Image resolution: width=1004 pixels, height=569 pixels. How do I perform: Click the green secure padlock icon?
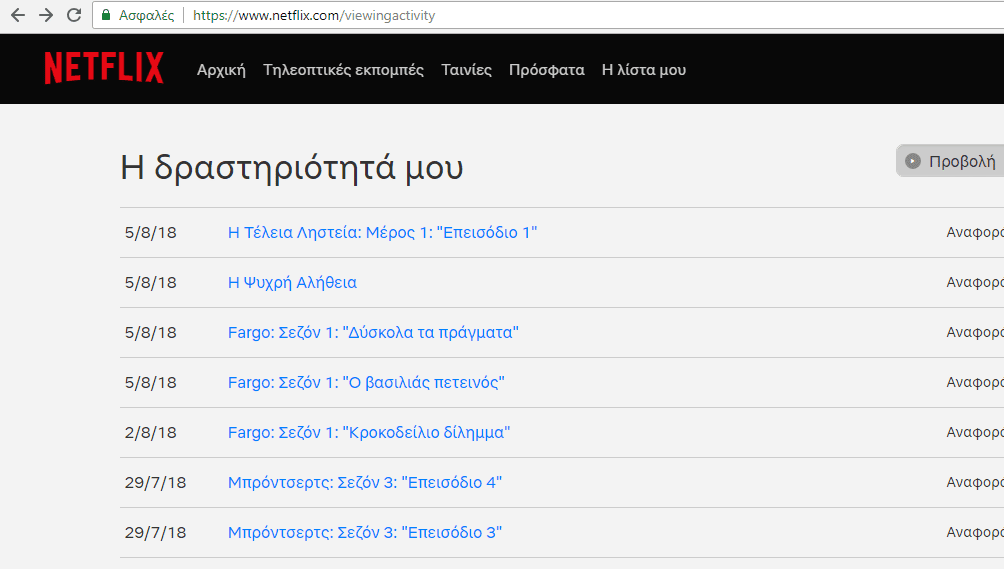pyautogui.click(x=106, y=15)
